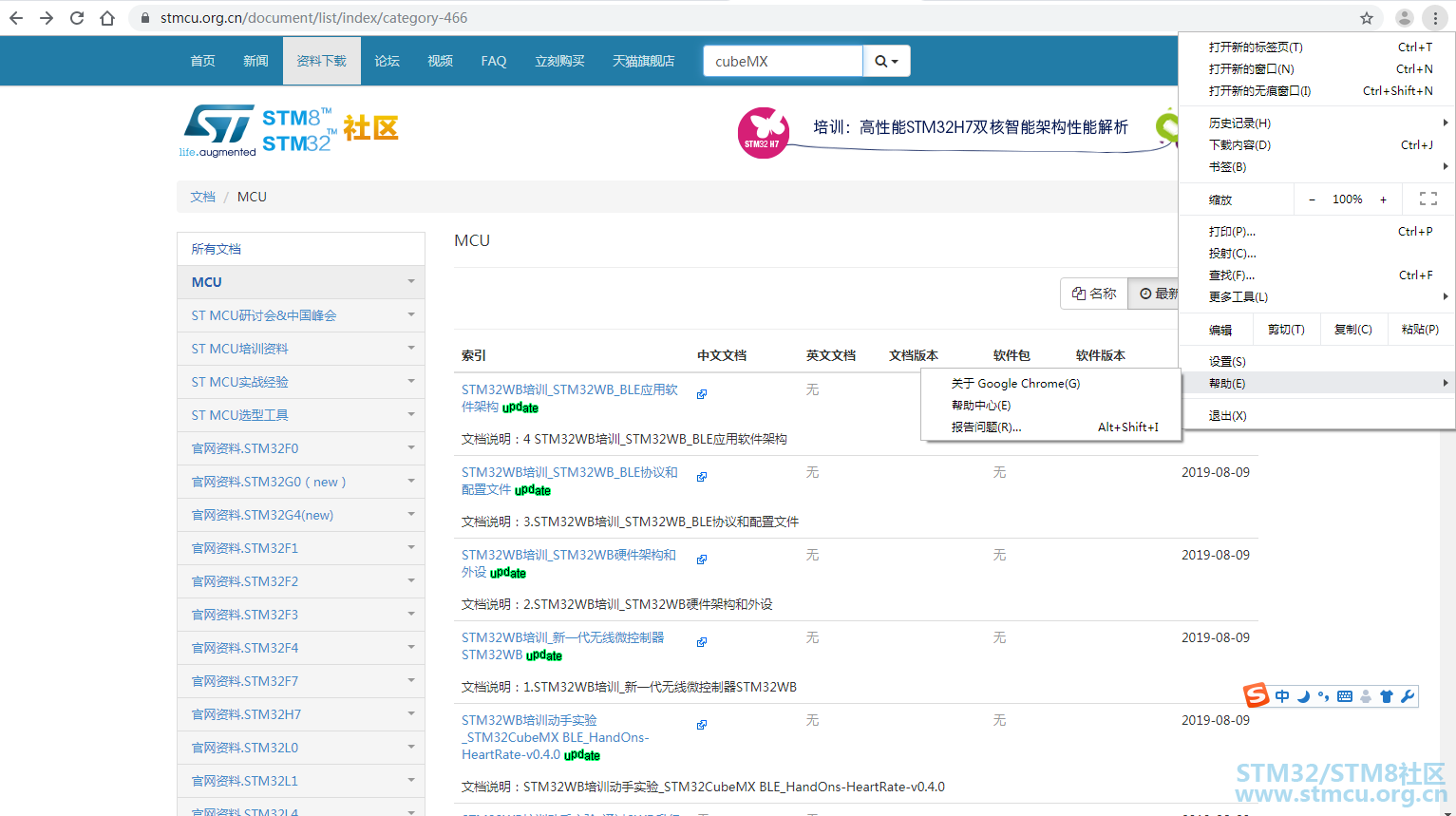Open the Chrome profile avatar icon

click(1405, 18)
